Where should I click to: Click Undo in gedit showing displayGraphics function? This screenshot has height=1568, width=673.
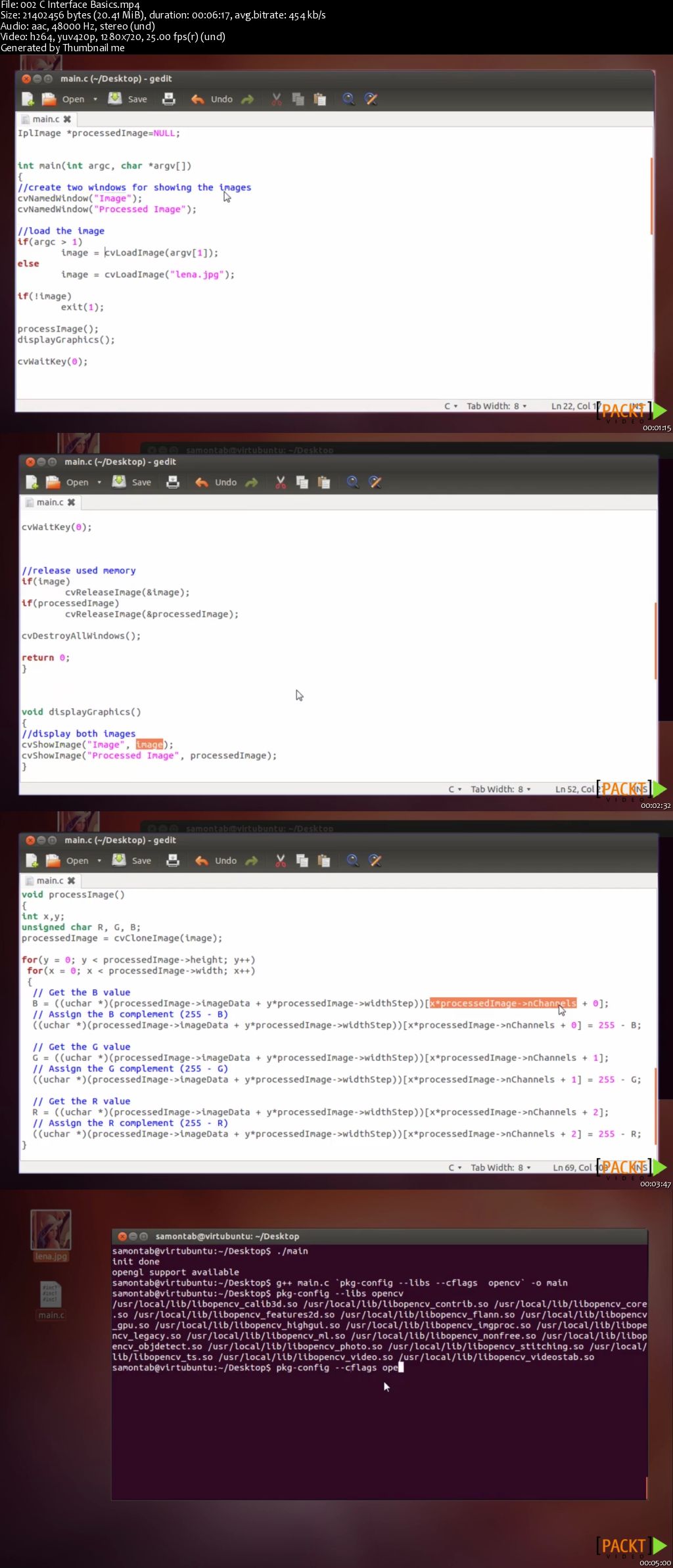coord(216,482)
